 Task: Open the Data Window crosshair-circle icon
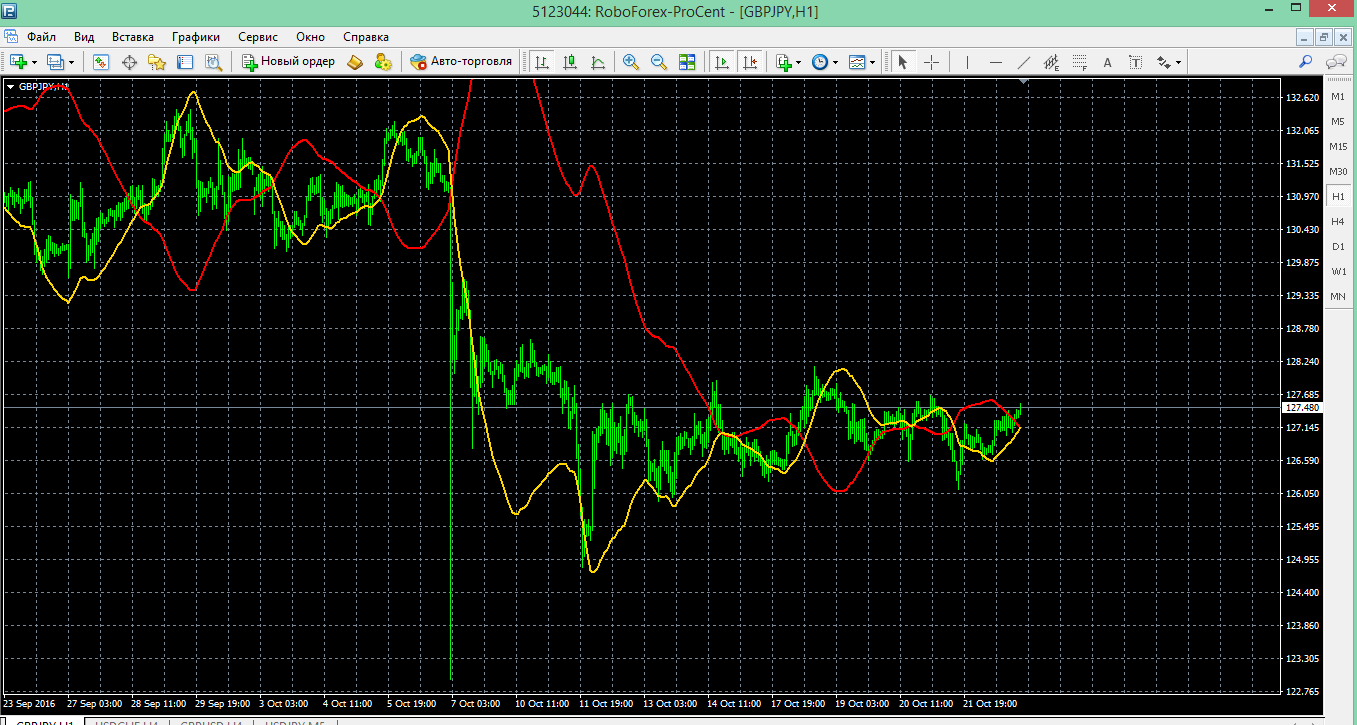[129, 62]
